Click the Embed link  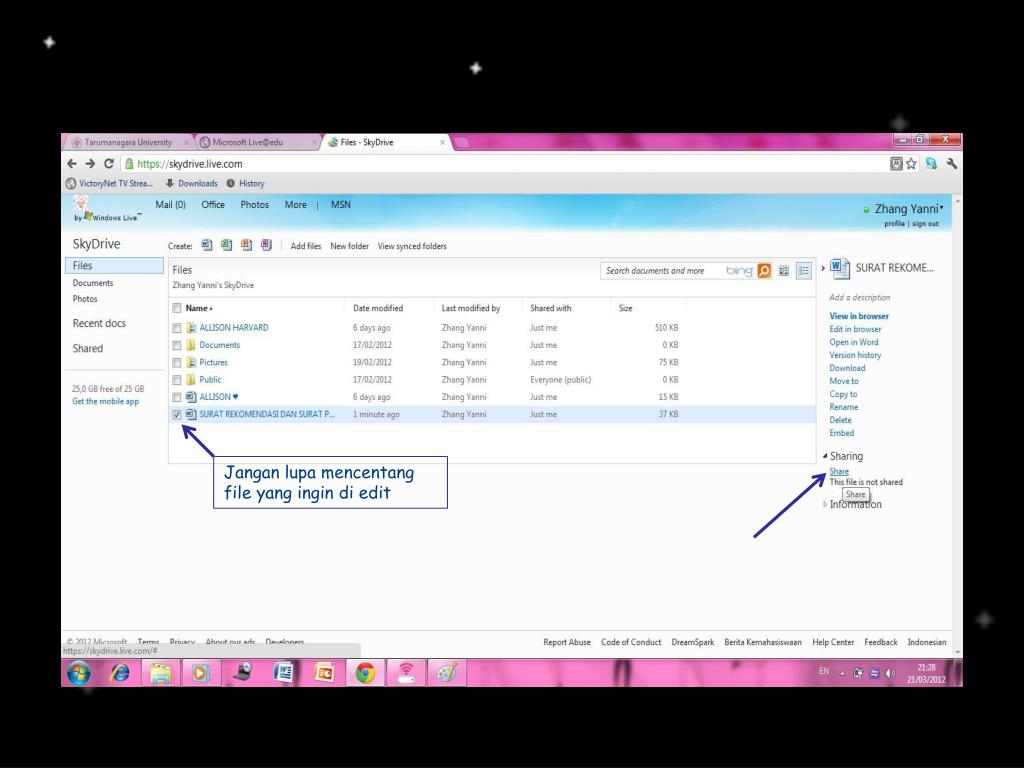(x=841, y=433)
